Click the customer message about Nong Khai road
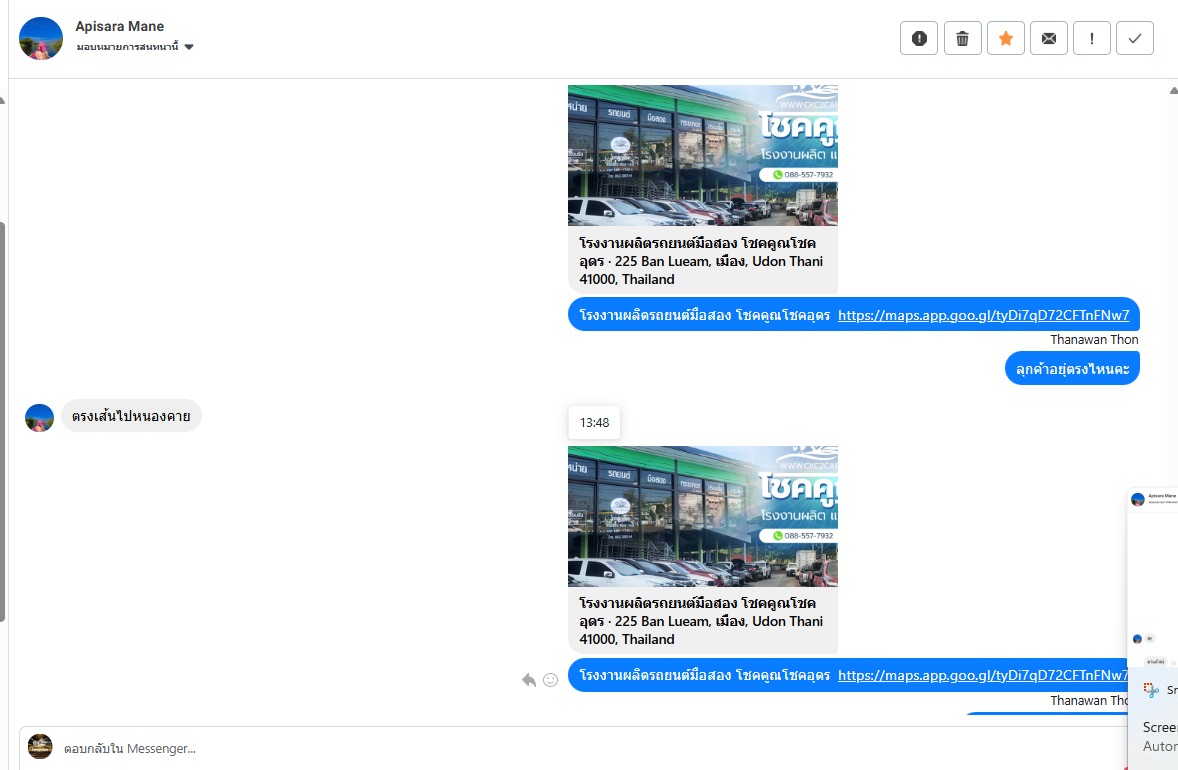 coord(131,416)
